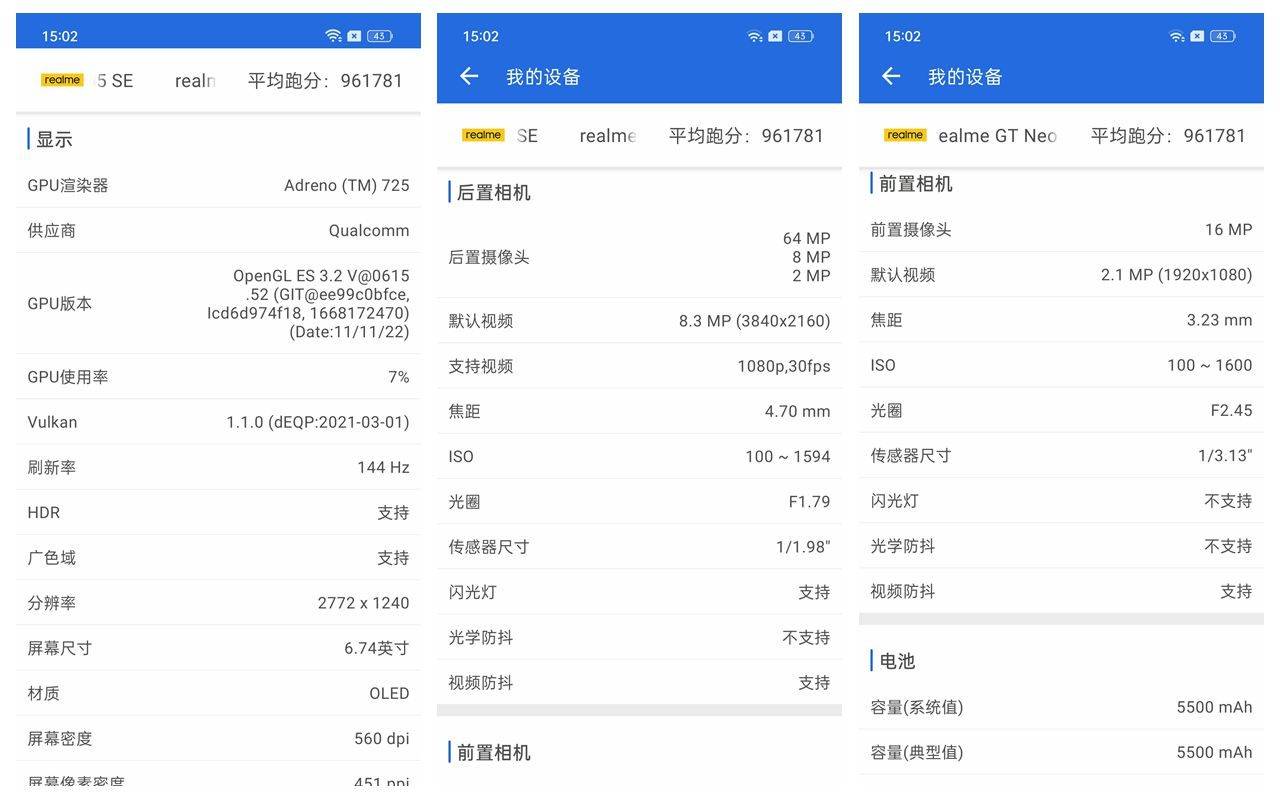Select the 后置摄像头 64 MP row
The height and width of the screenshot is (800, 1280).
click(639, 257)
